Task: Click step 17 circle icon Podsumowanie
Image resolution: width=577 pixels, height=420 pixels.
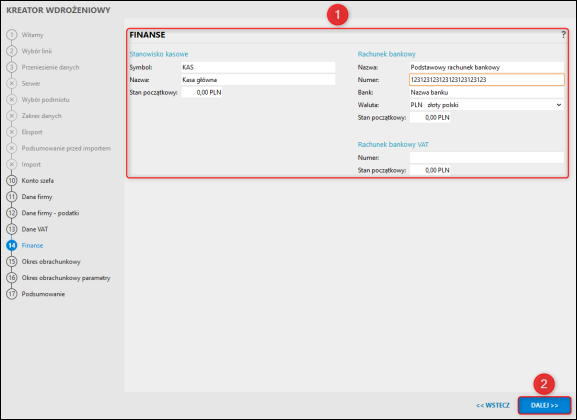Action: tap(12, 294)
